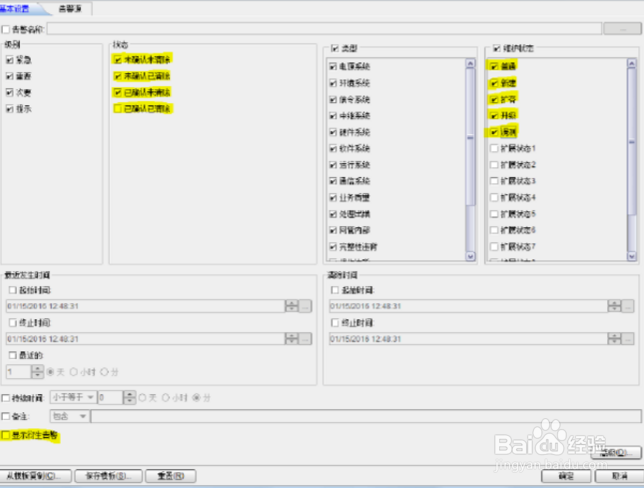
Task: Open the 告警源 tab
Action: pos(70,9)
